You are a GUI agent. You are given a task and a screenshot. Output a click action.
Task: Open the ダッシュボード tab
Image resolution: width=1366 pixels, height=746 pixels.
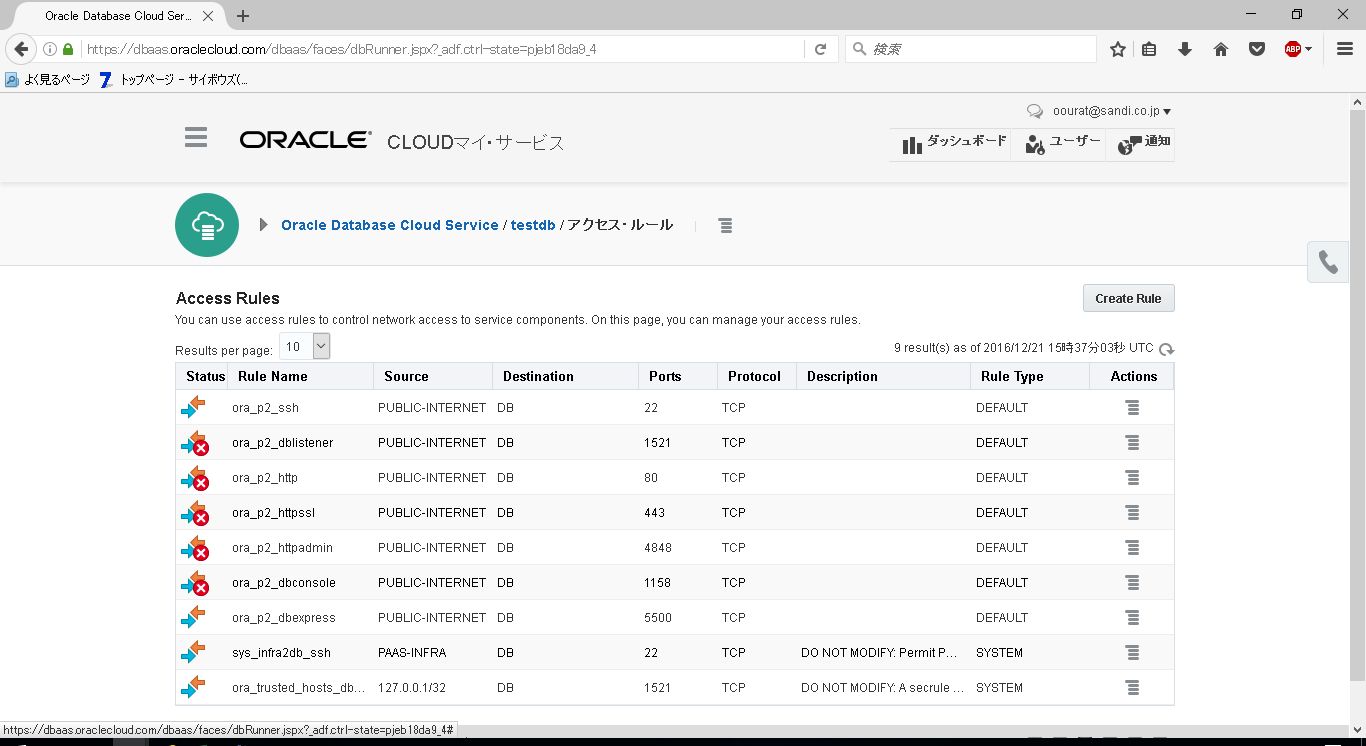pos(953,144)
